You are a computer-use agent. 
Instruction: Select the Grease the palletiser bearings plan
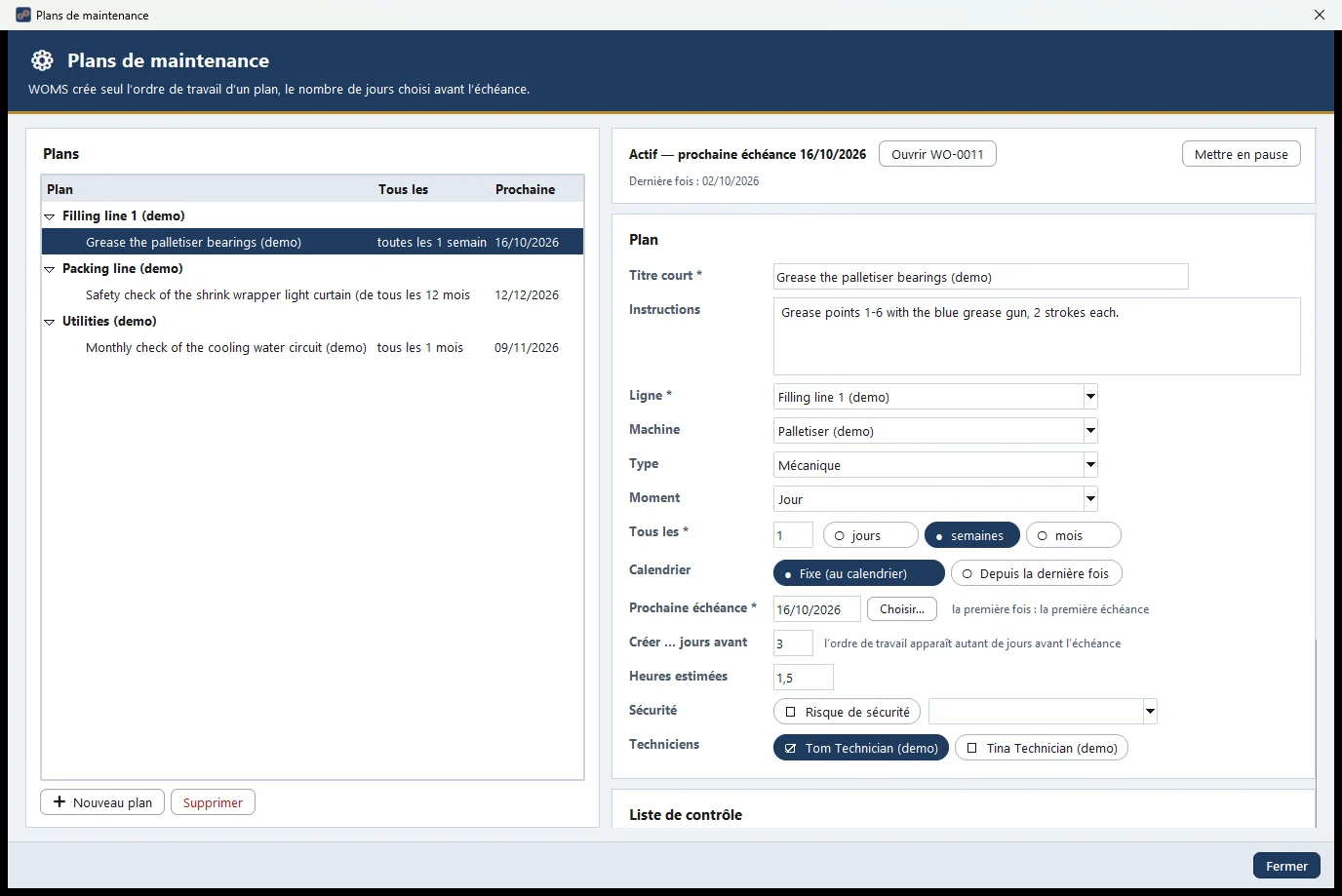(x=312, y=242)
